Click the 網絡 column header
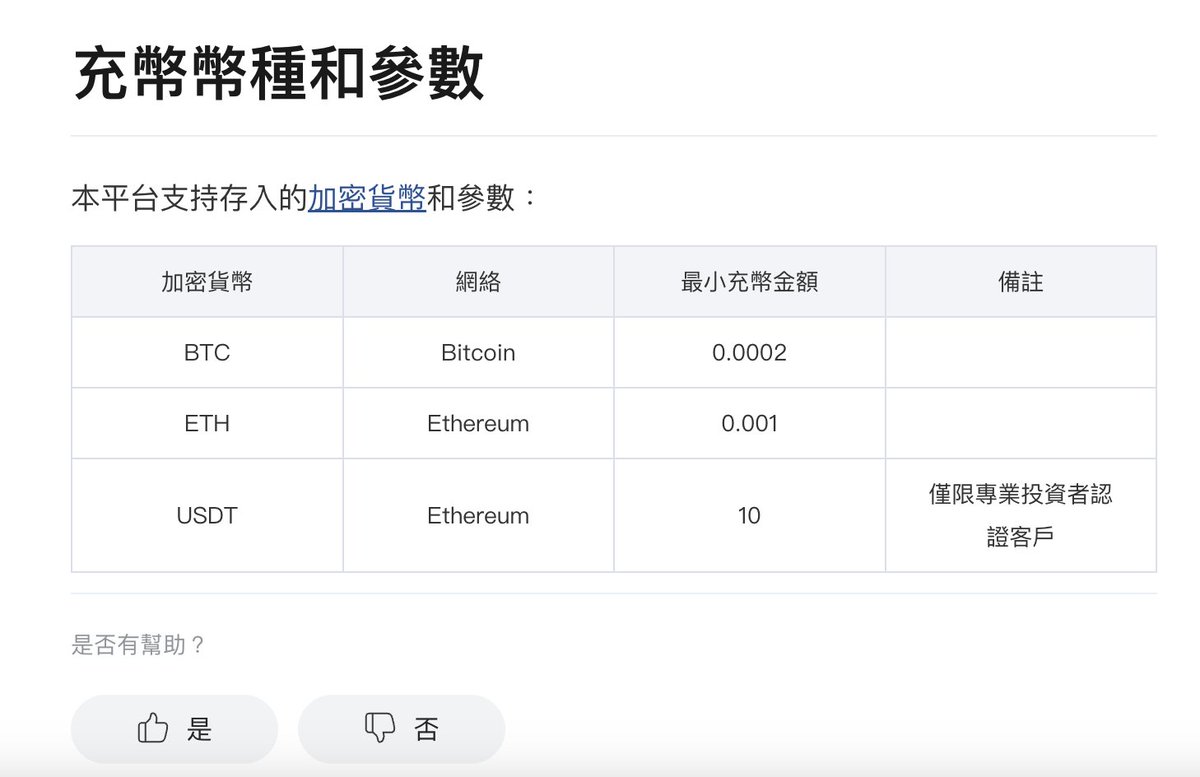Screen dimensions: 1200x777 coord(478,282)
